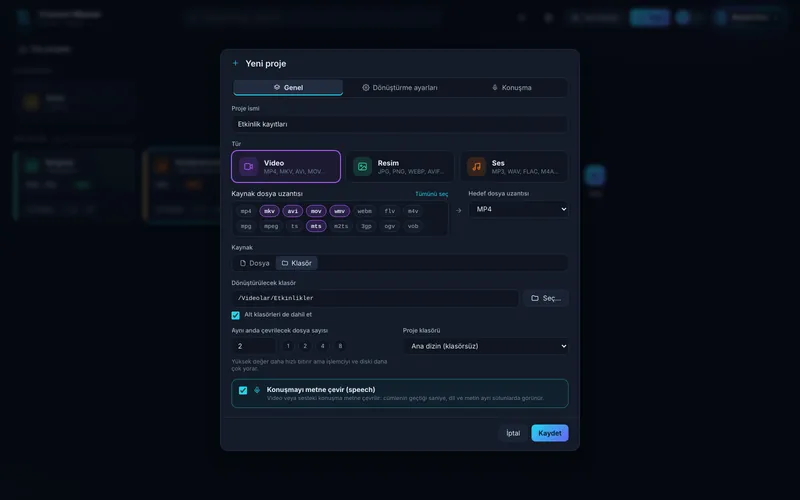
Task: Set concurrent files with preset button 8
Action: click(x=340, y=346)
